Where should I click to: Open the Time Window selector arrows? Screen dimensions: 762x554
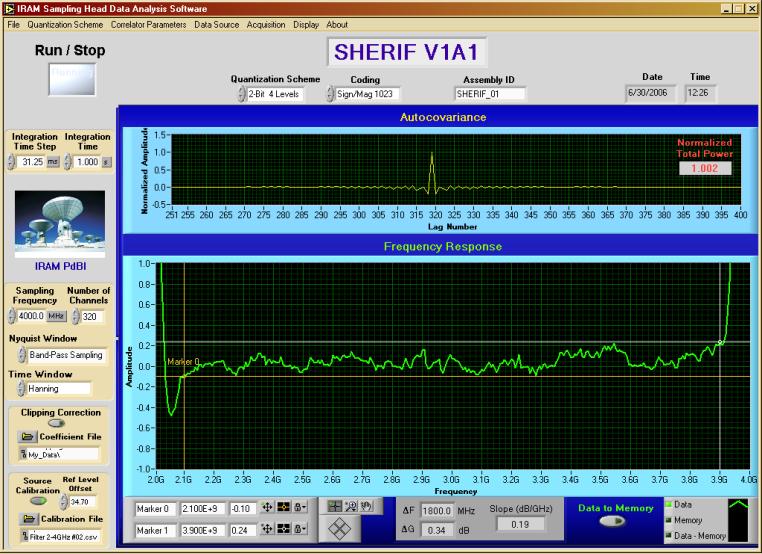pyautogui.click(x=20, y=388)
